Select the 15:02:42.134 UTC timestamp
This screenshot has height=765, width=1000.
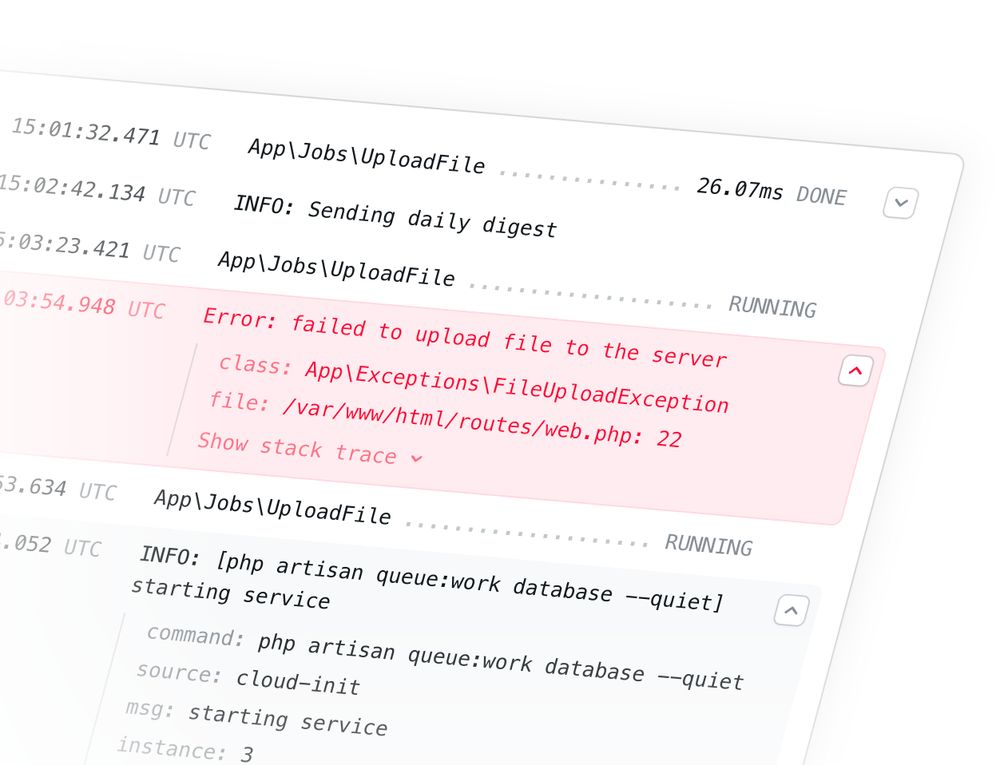[96, 190]
